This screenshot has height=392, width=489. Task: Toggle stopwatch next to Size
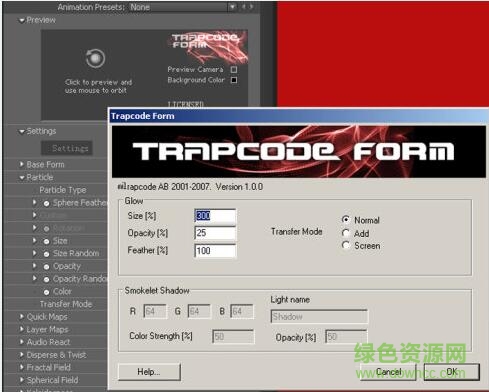coord(46,241)
